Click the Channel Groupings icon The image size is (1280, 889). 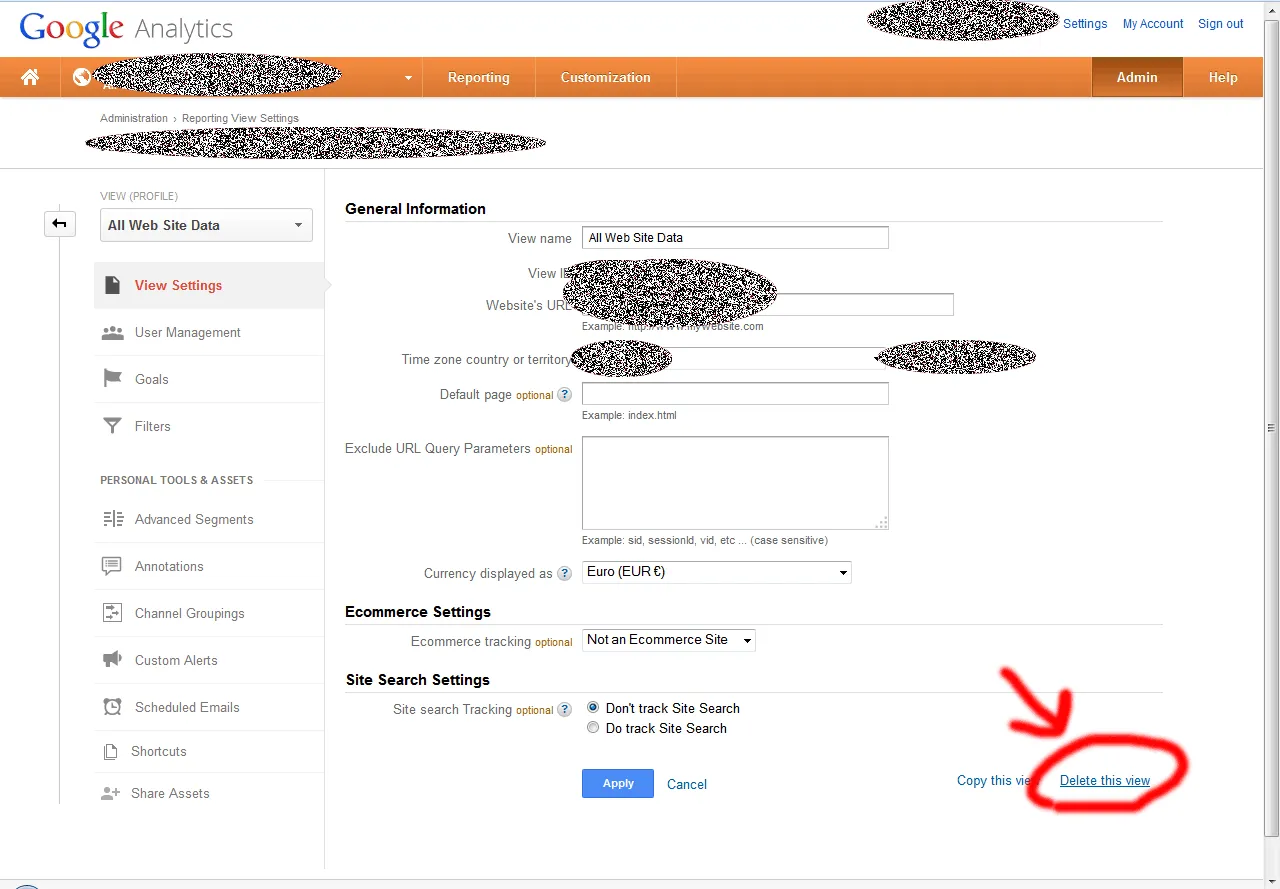(113, 613)
